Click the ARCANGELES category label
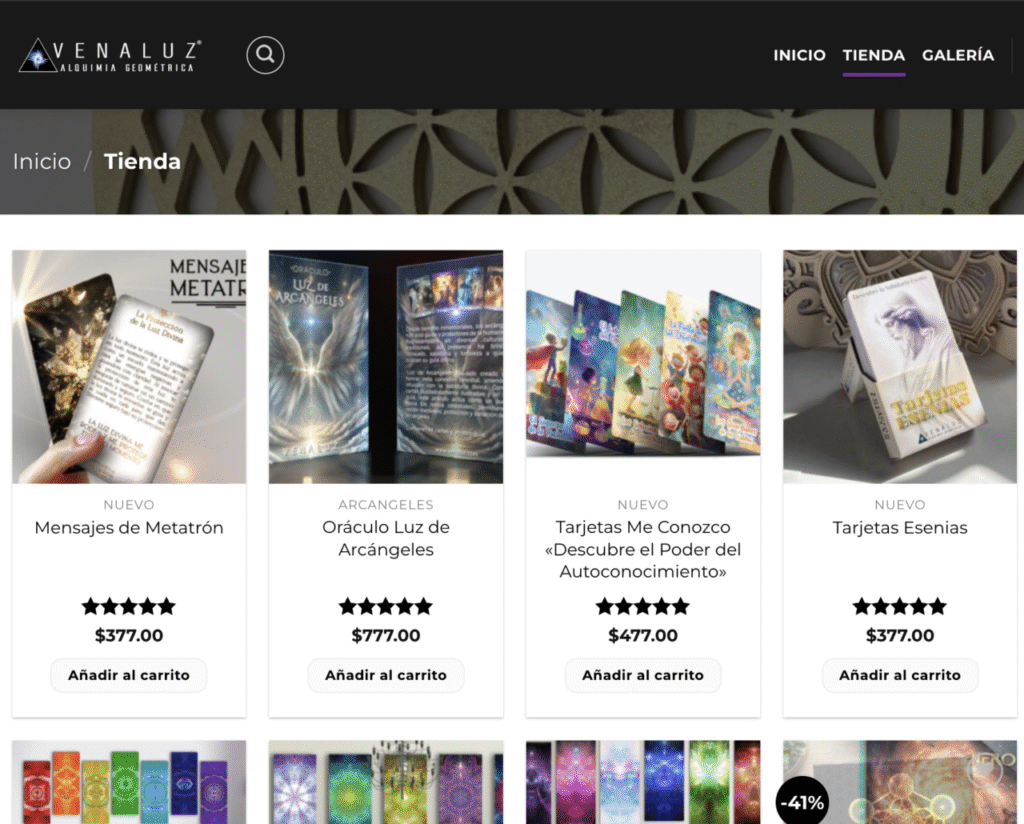The width and height of the screenshot is (1024, 824). click(x=386, y=505)
